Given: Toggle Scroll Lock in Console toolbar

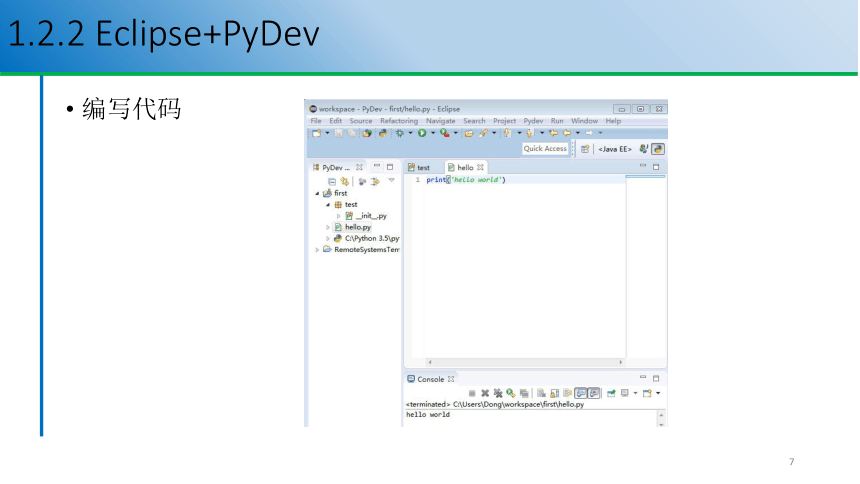Looking at the screenshot, I should point(555,393).
